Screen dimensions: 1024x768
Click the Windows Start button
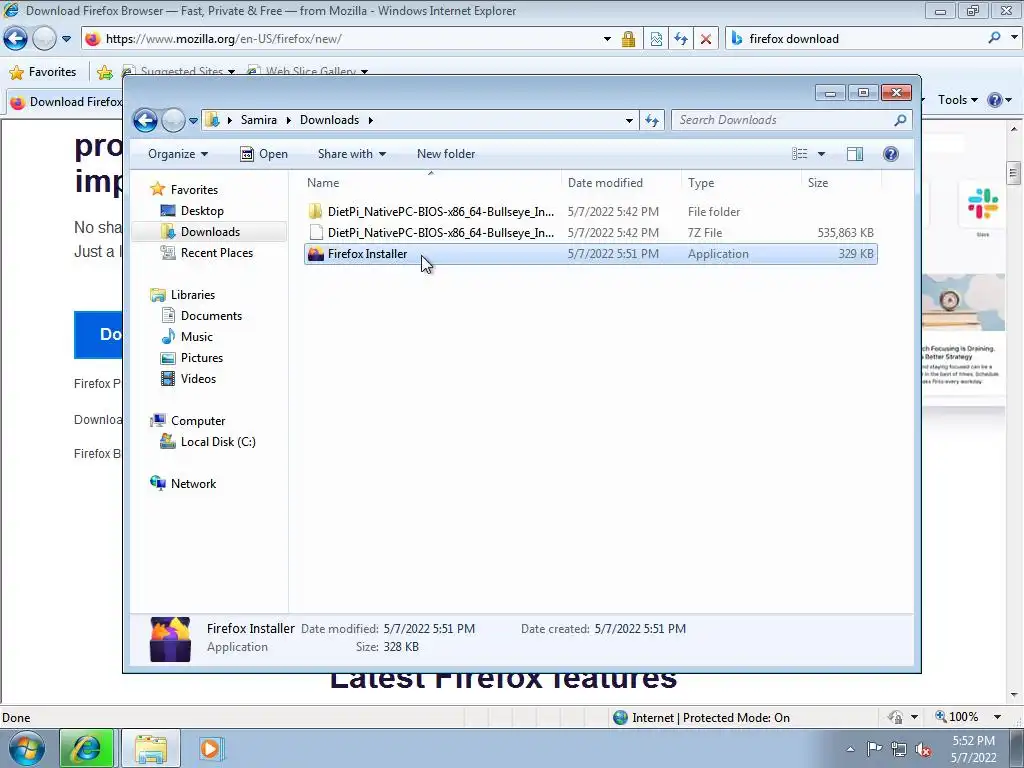(x=26, y=748)
